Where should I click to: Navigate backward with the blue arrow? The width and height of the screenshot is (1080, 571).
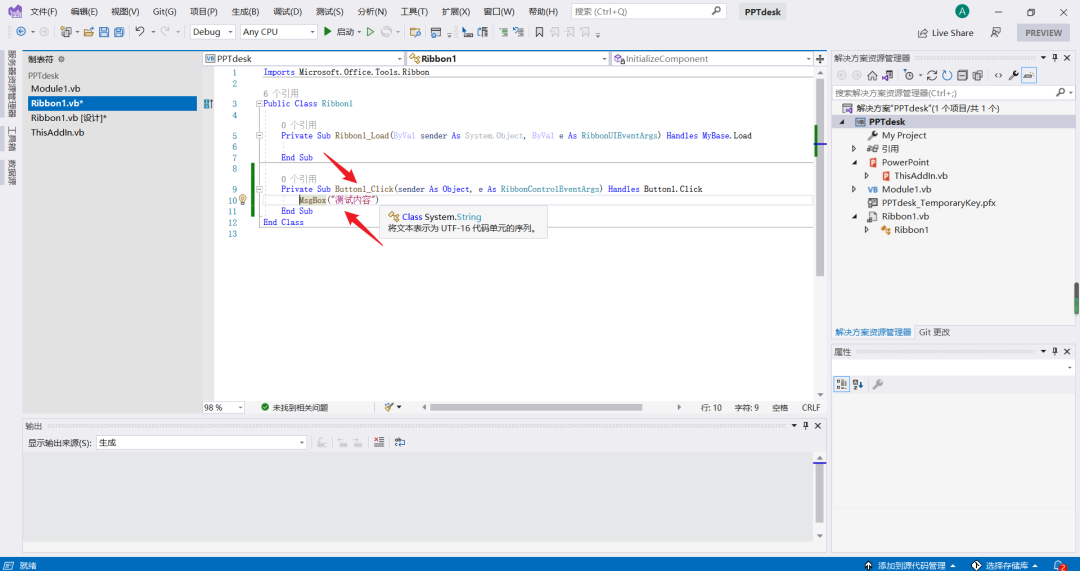21,32
